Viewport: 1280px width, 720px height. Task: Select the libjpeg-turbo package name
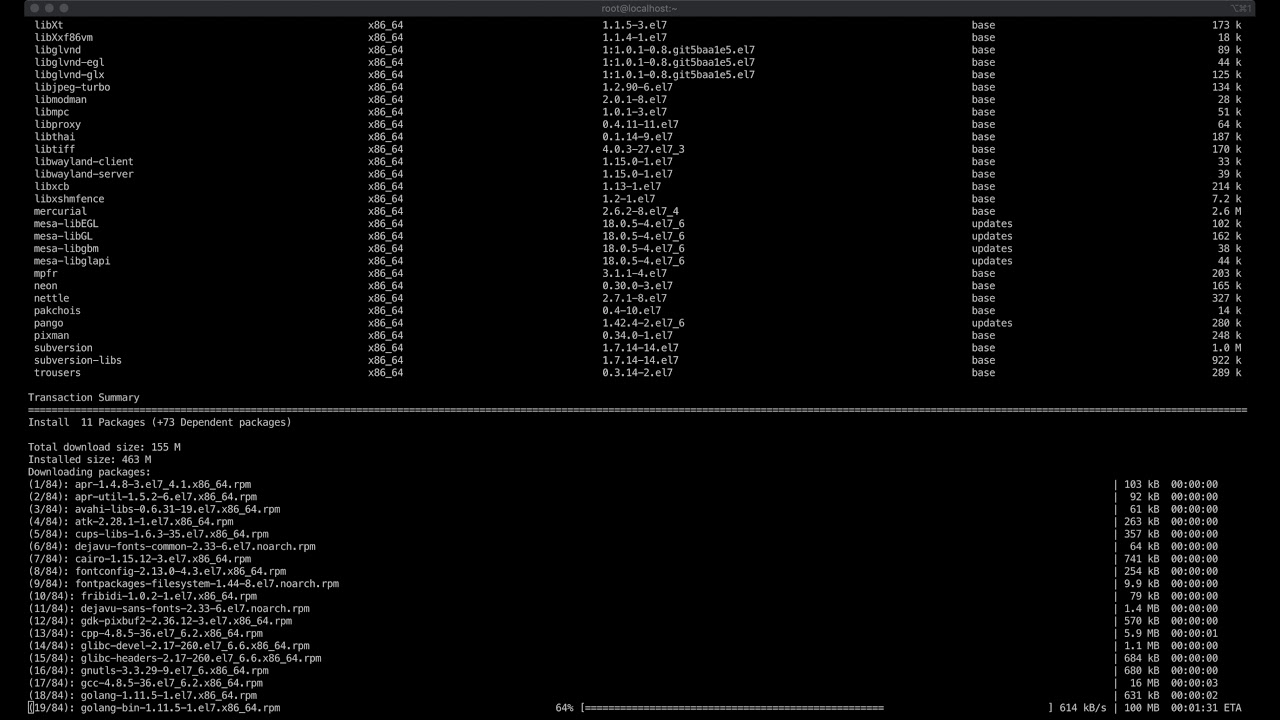pos(72,87)
